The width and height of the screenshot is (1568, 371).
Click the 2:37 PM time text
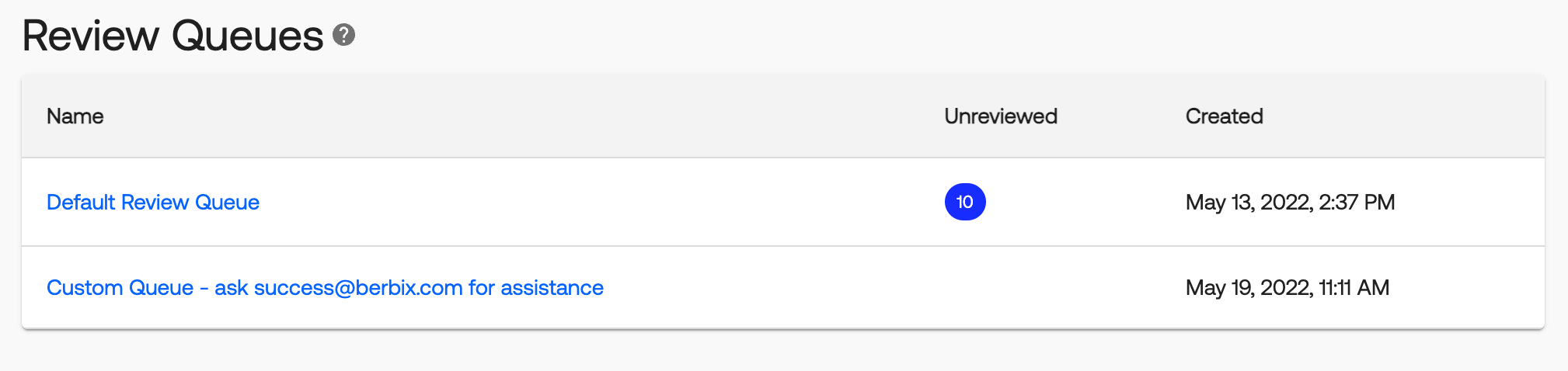(x=1357, y=203)
